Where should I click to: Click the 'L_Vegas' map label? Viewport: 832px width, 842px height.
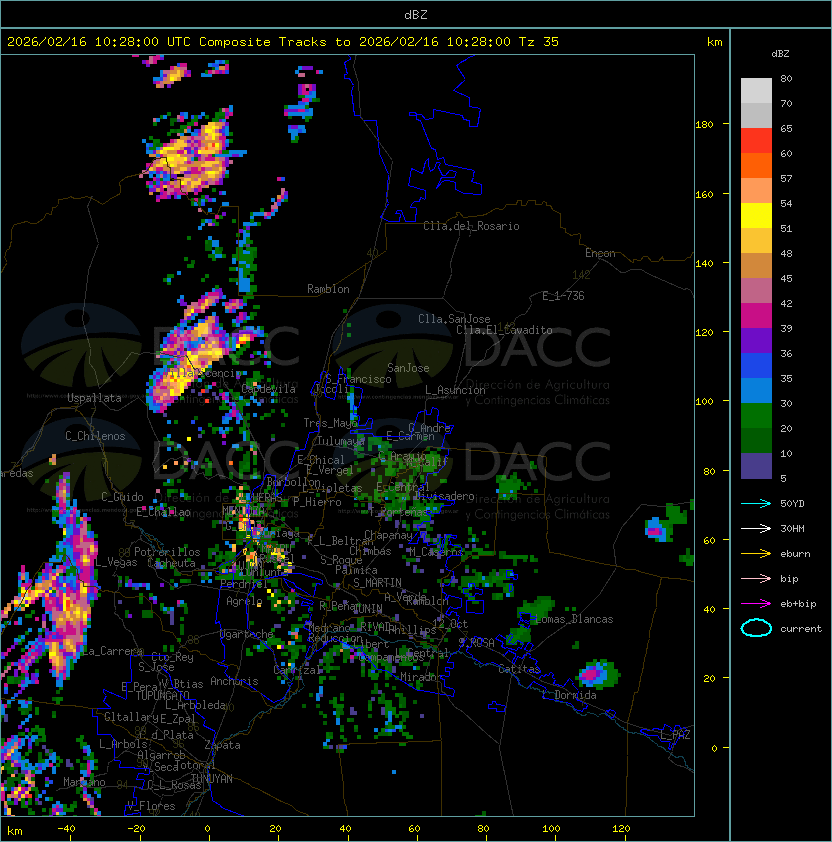click(x=116, y=562)
